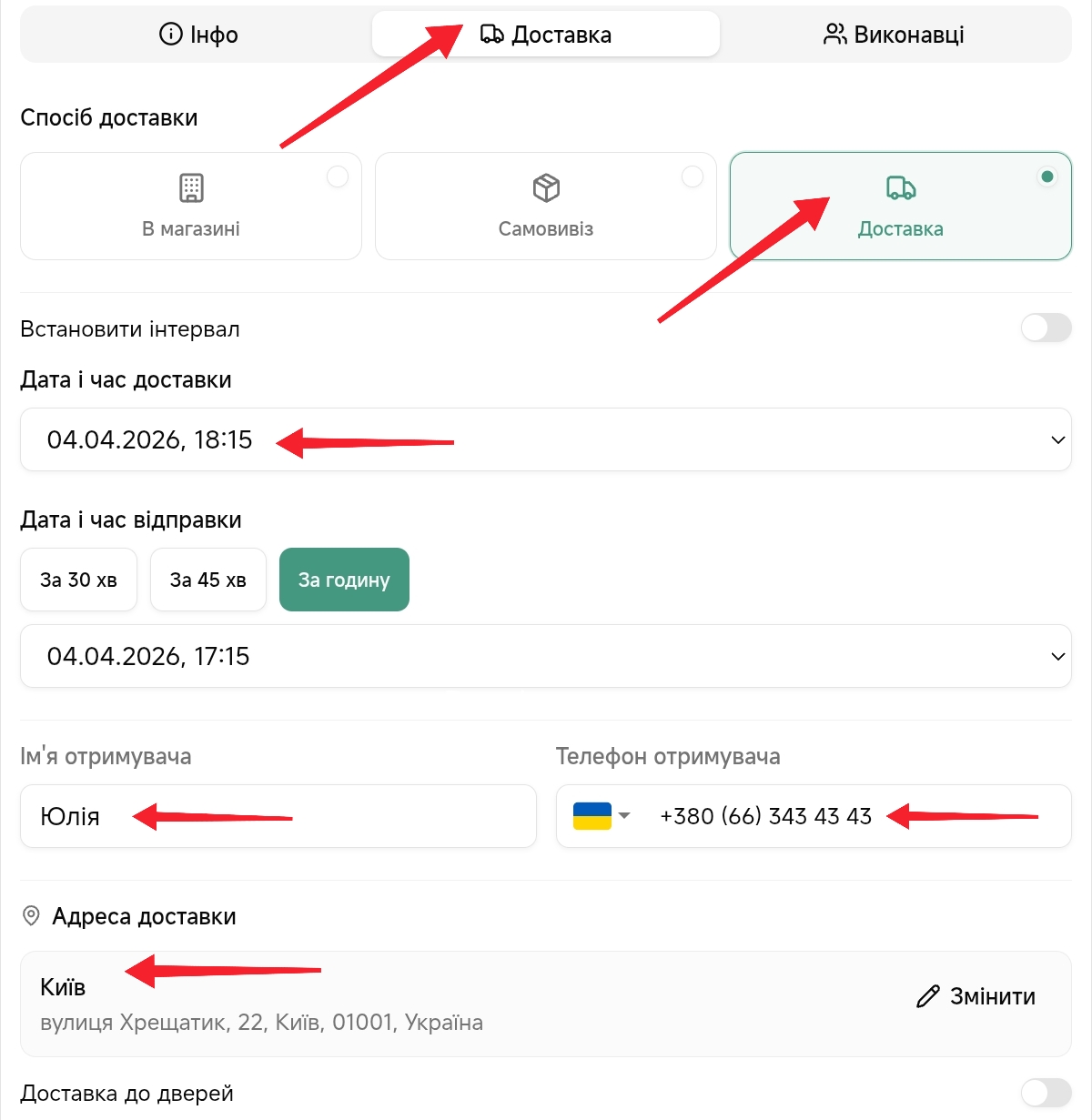Enable the Встановити інтервал toggle
The height and width of the screenshot is (1120, 1092).
(1046, 328)
